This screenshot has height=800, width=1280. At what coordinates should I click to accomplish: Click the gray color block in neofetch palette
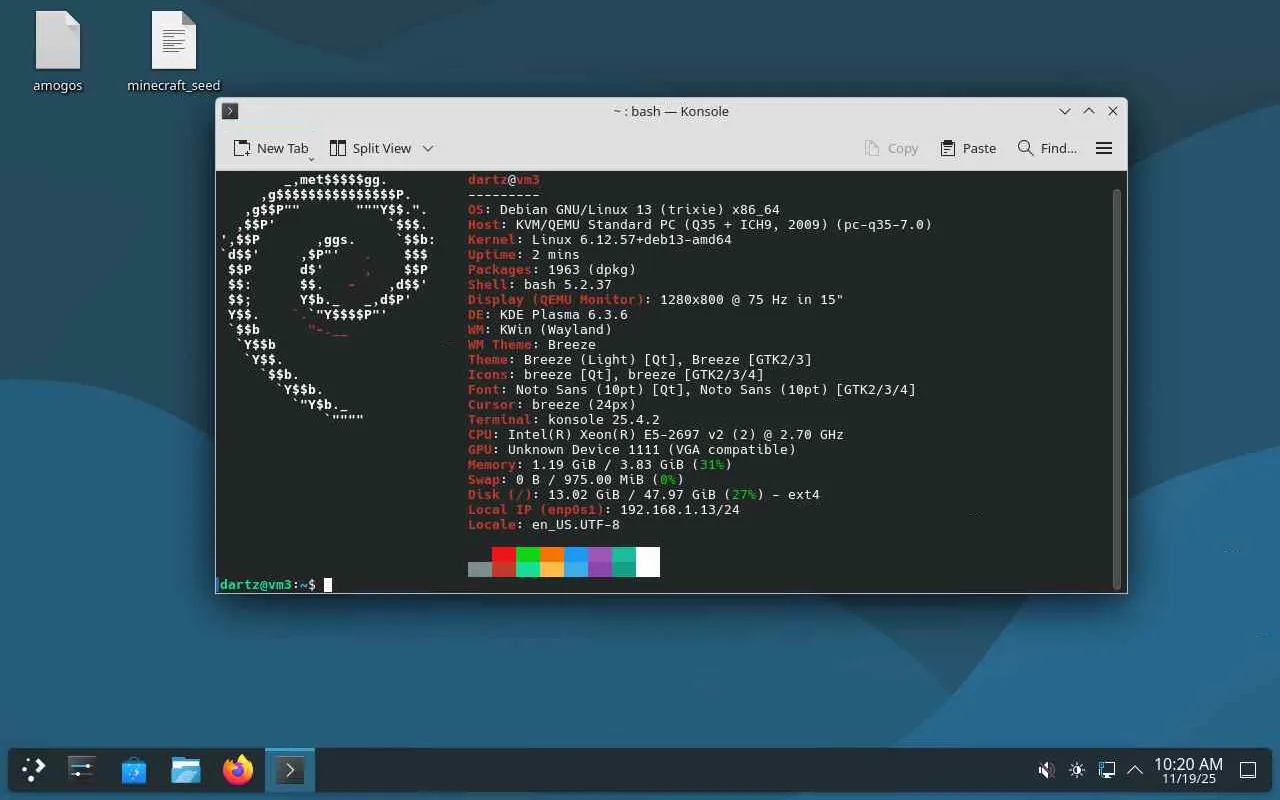(480, 569)
